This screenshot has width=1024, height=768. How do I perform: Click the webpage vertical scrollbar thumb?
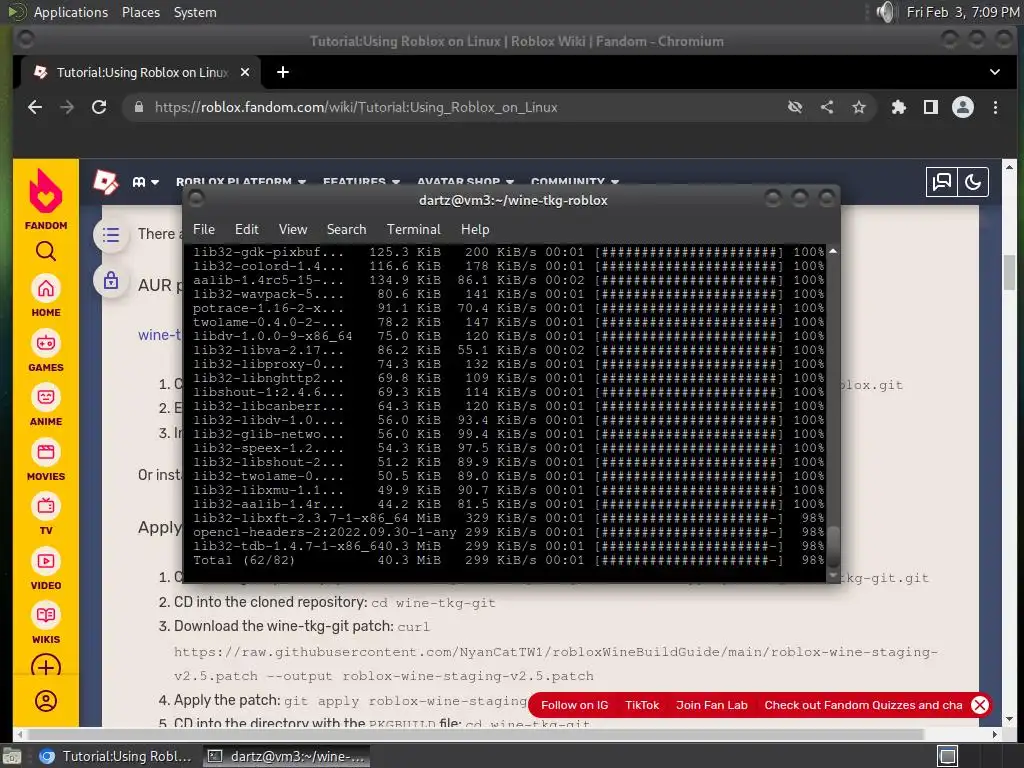point(1010,272)
